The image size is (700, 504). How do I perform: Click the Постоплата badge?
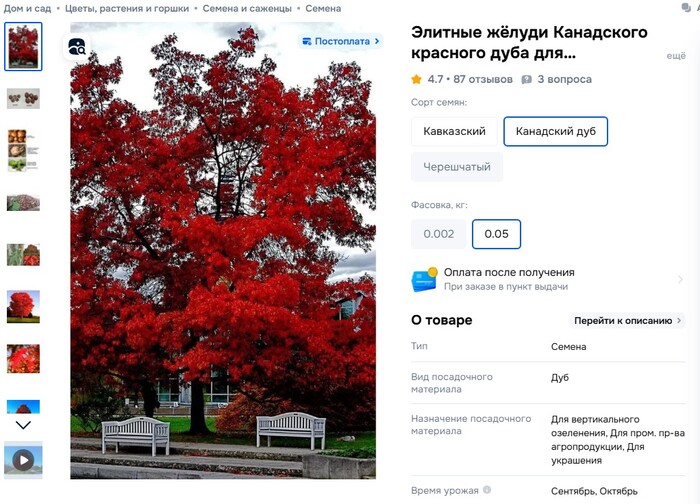340,41
